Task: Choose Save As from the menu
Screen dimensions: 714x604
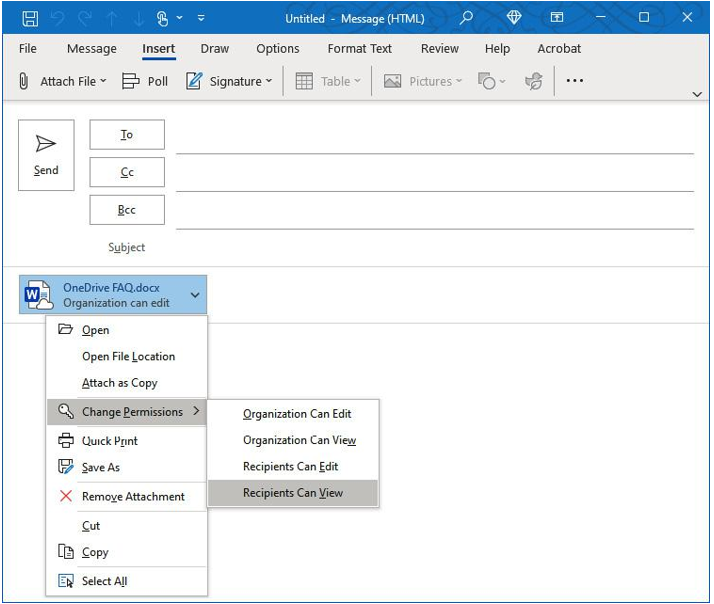Action: click(127, 467)
